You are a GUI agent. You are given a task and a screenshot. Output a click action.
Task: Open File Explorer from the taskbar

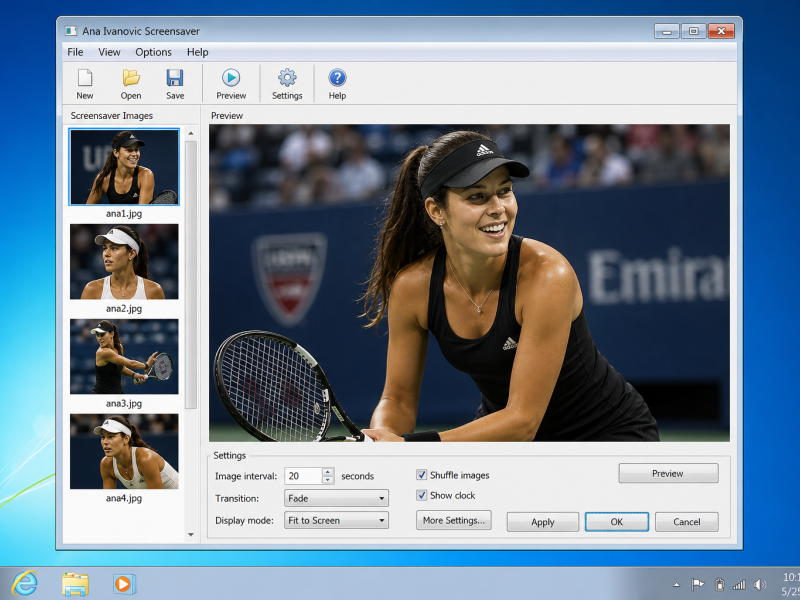click(x=75, y=584)
